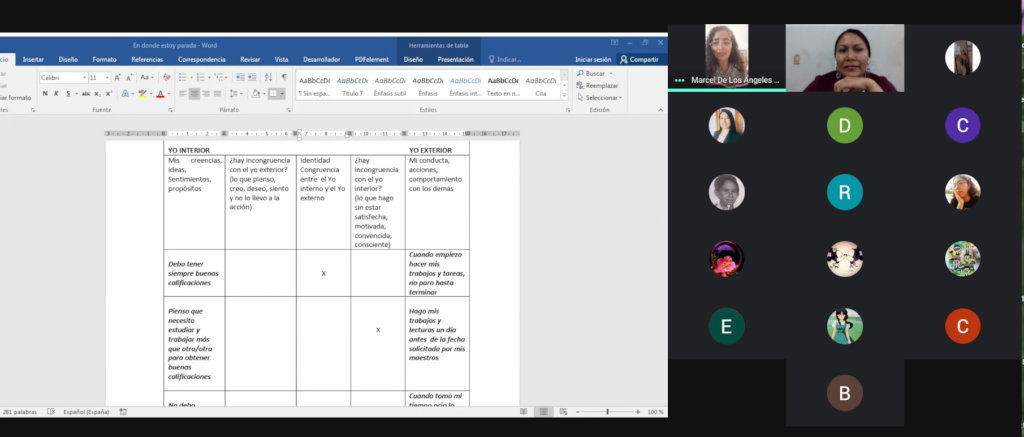Switch to read mode view in status bar
This screenshot has width=1024, height=437.
pyautogui.click(x=524, y=412)
